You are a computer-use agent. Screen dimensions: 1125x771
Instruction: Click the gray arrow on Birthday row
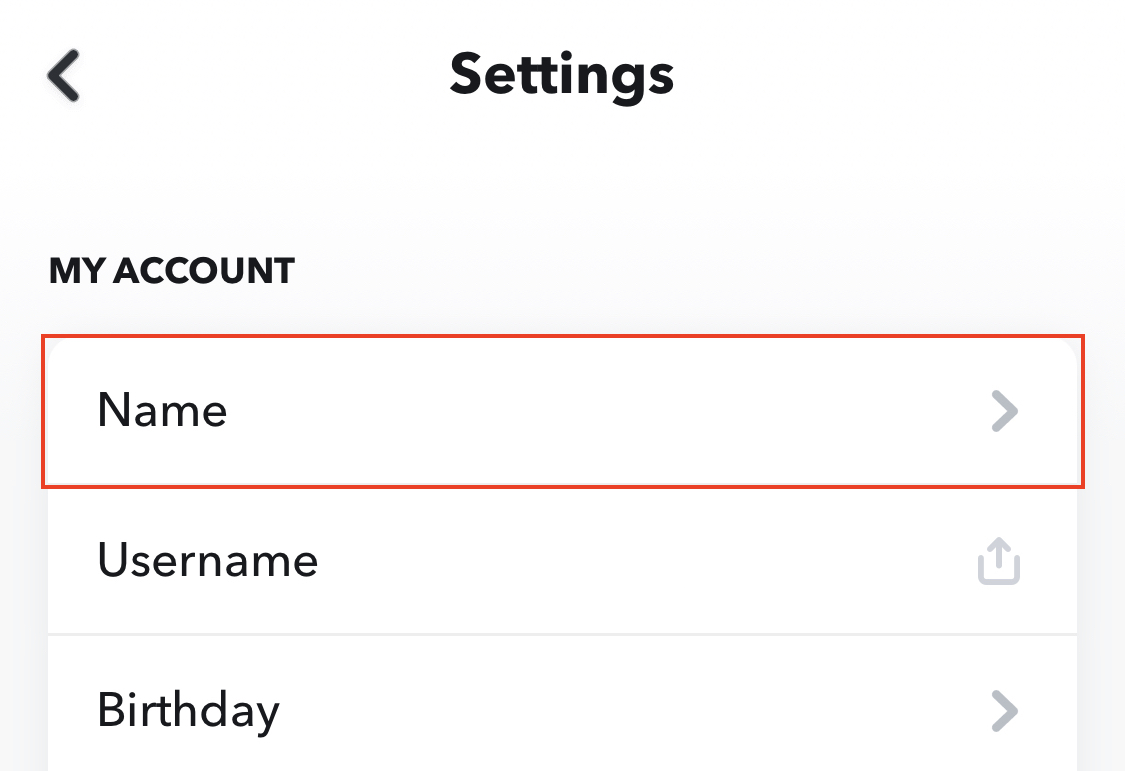pyautogui.click(x=1004, y=711)
